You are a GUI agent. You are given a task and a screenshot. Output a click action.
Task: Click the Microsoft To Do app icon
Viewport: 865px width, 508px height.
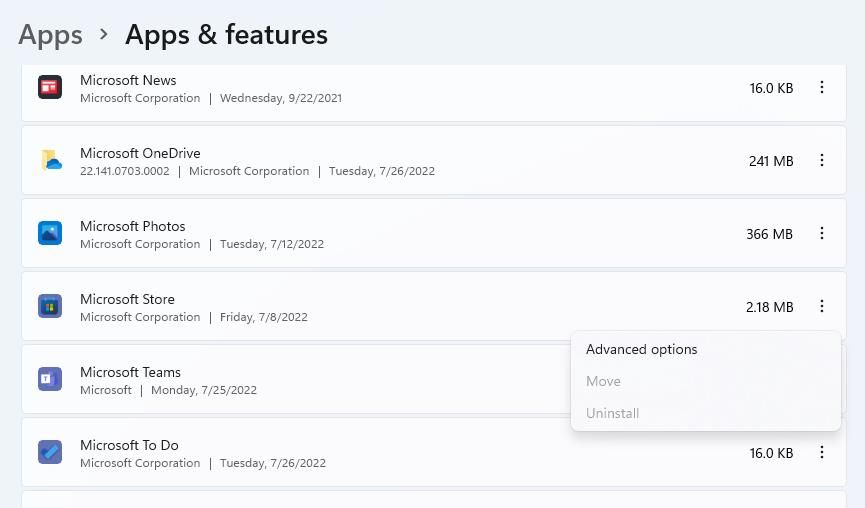click(50, 452)
